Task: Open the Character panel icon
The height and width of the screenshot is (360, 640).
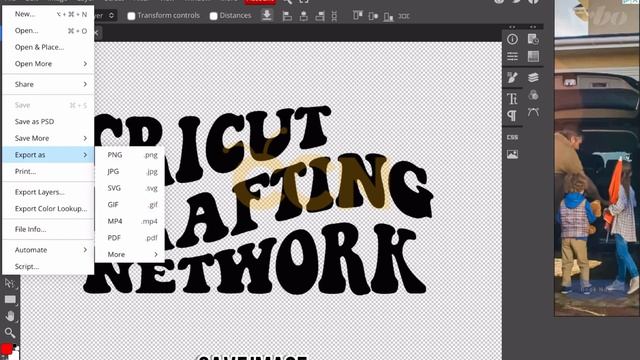Action: tap(512, 98)
